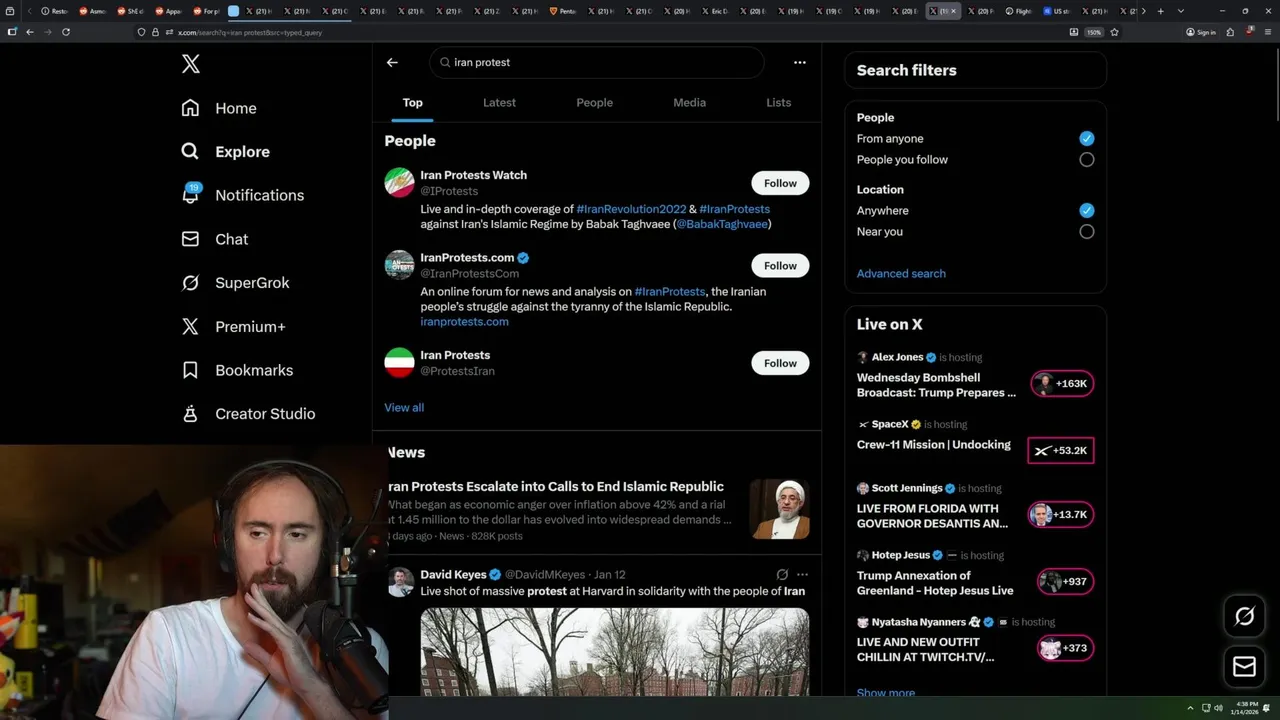Switch to the Latest tab

coord(499,103)
